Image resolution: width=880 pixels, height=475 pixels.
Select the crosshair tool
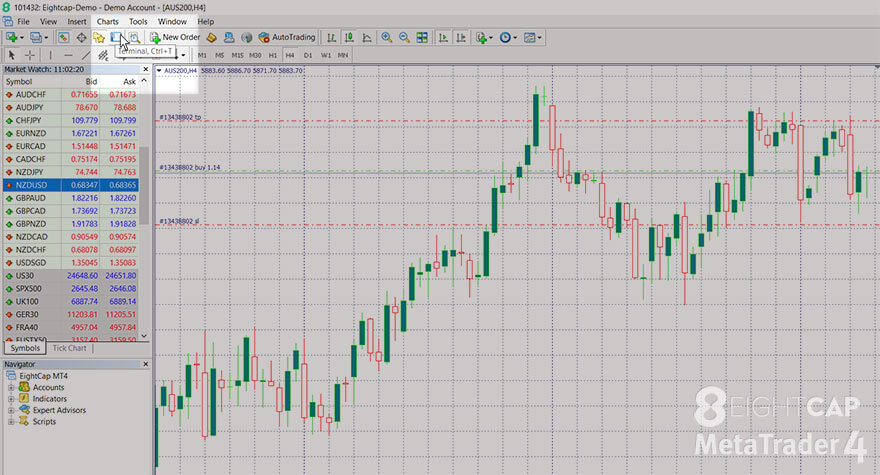[30, 55]
